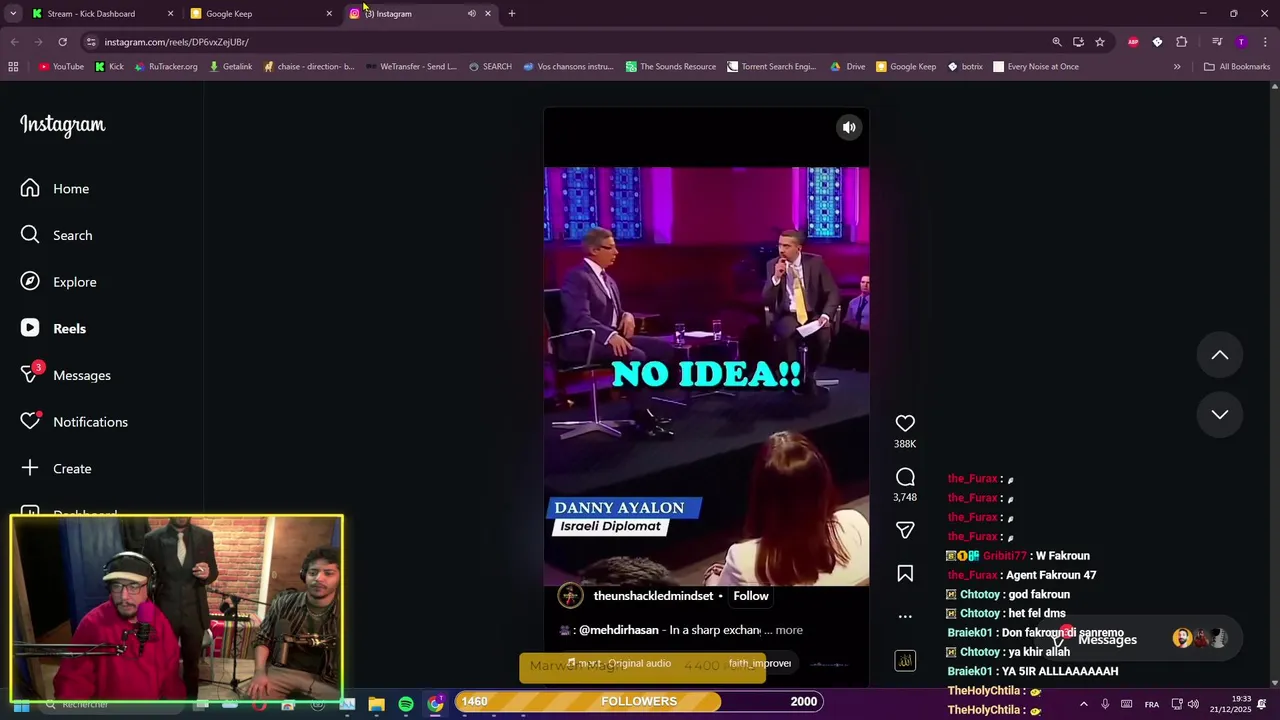Open the Drive bookmark
The width and height of the screenshot is (1280, 720).
point(848,67)
